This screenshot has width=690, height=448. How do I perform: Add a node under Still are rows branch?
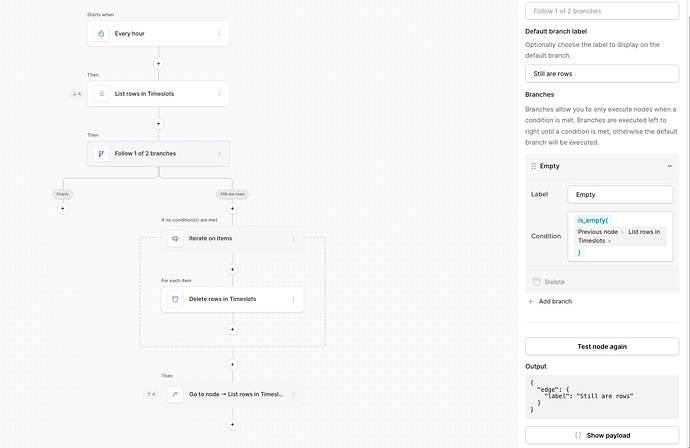[232, 209]
